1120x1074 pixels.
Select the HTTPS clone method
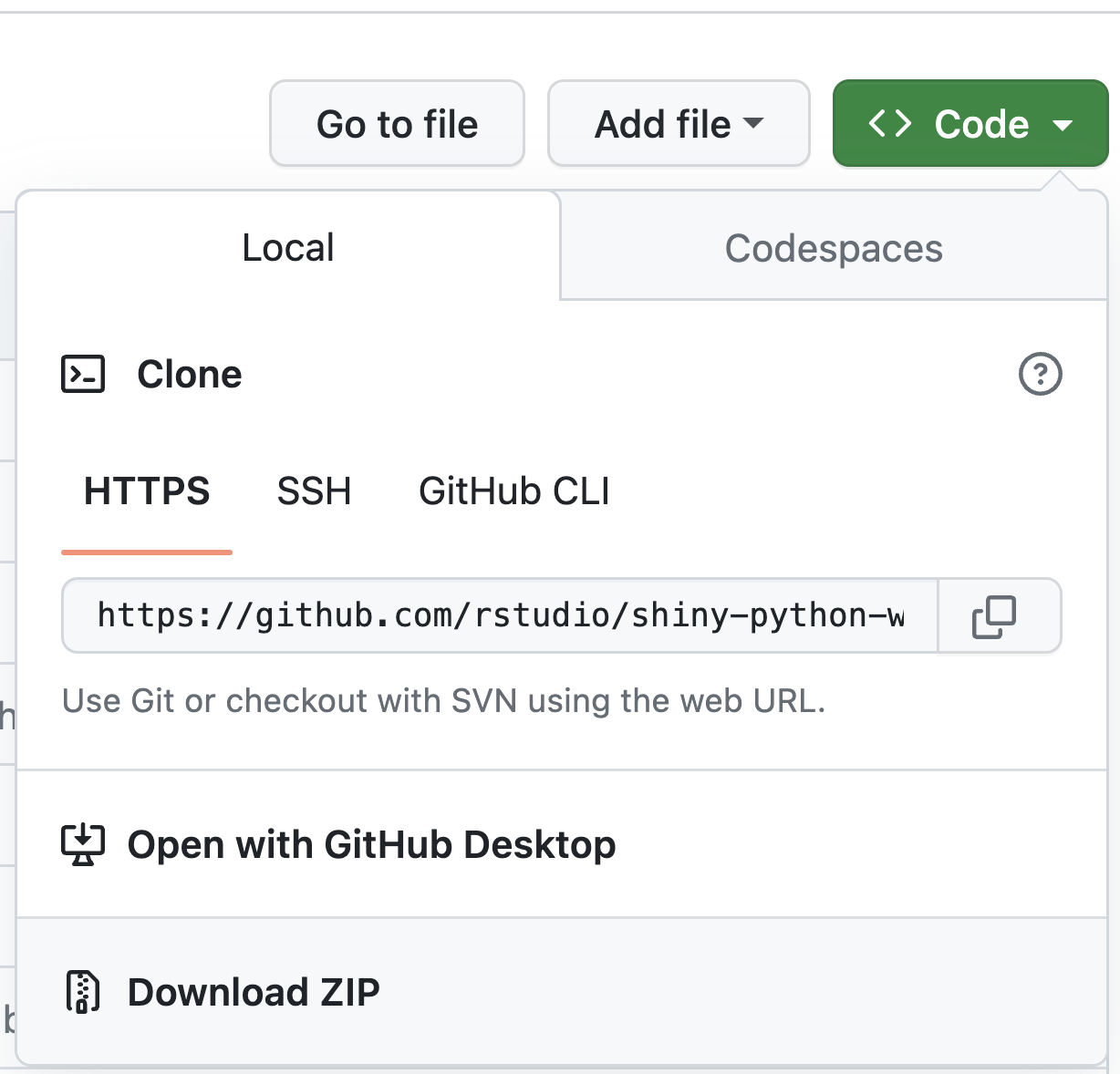click(x=147, y=491)
